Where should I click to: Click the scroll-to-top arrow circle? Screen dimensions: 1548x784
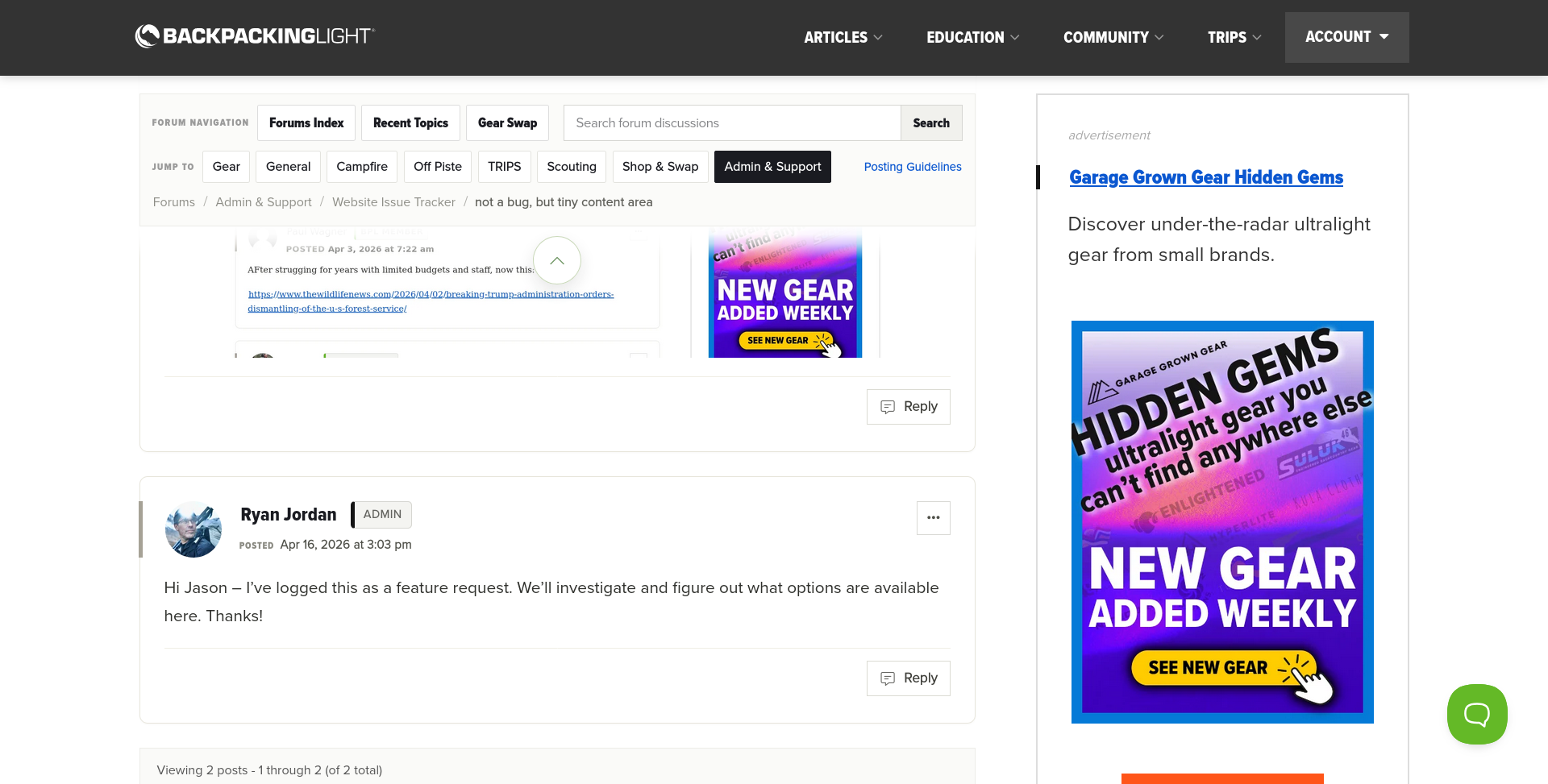pos(557,260)
